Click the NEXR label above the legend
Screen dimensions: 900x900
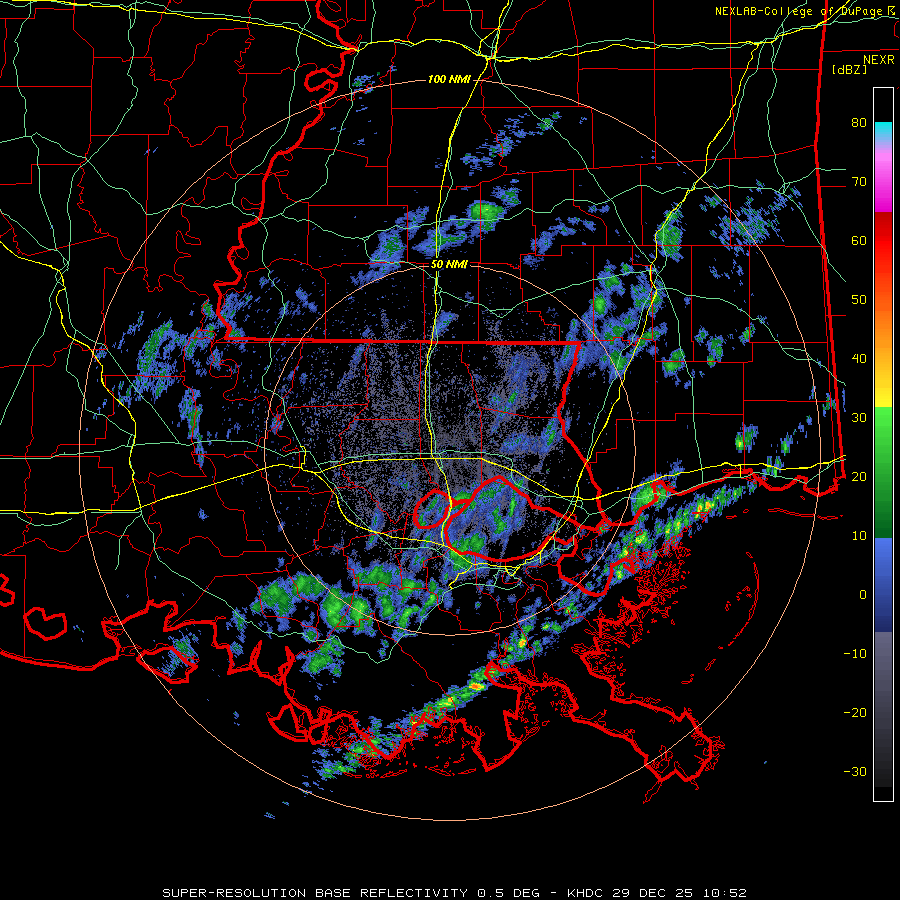(879, 59)
